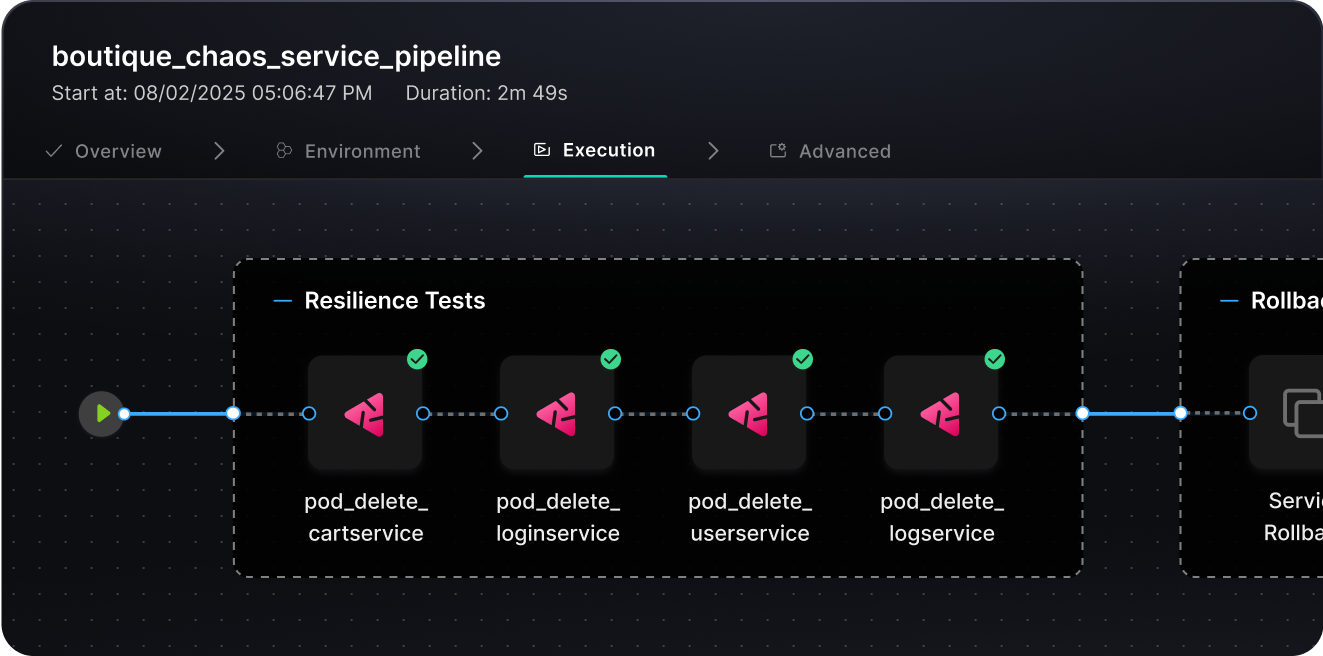Open the Advanced tab
1323x656 pixels.
(830, 151)
